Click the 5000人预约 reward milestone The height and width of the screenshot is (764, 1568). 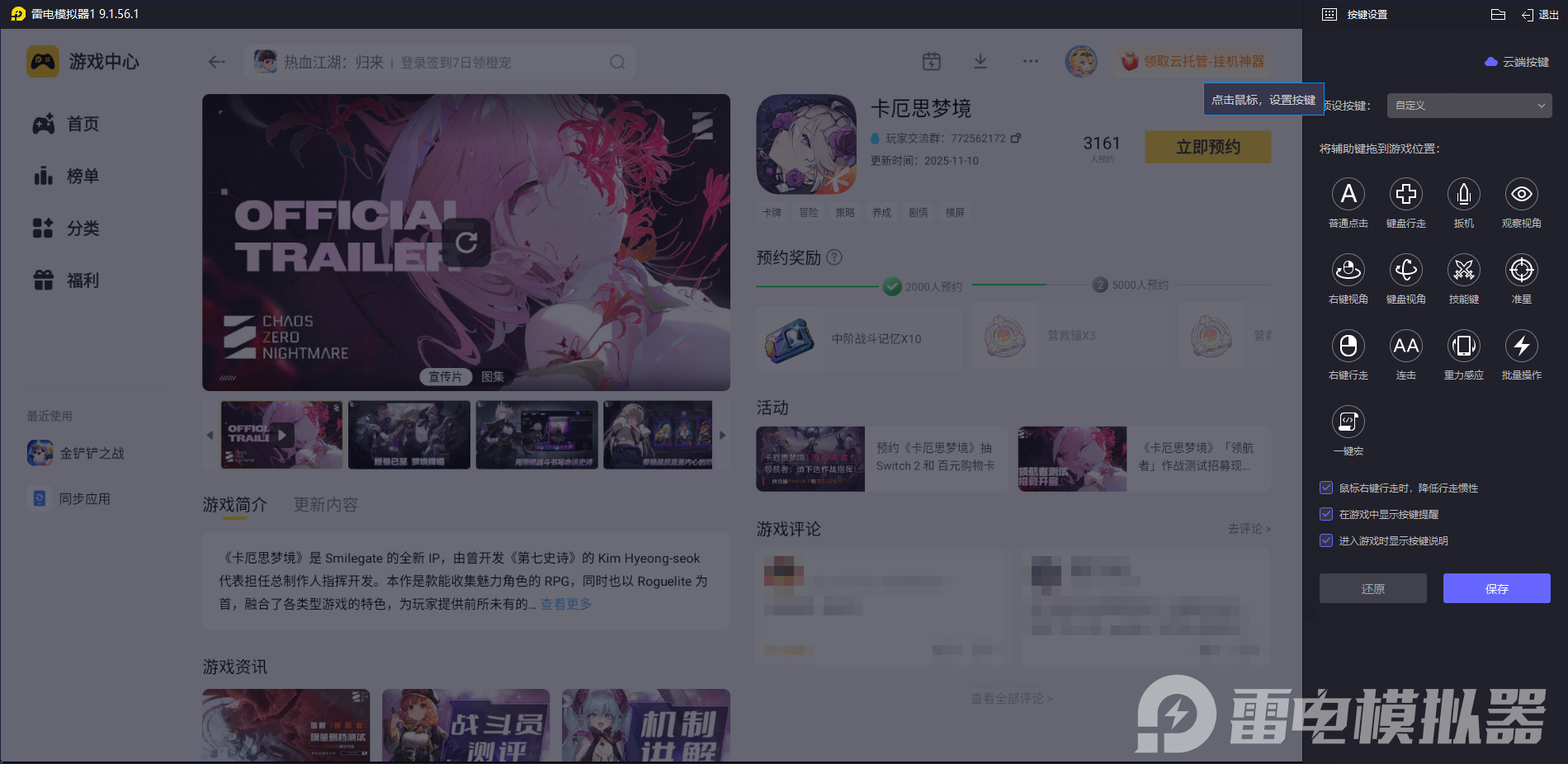[x=1131, y=285]
